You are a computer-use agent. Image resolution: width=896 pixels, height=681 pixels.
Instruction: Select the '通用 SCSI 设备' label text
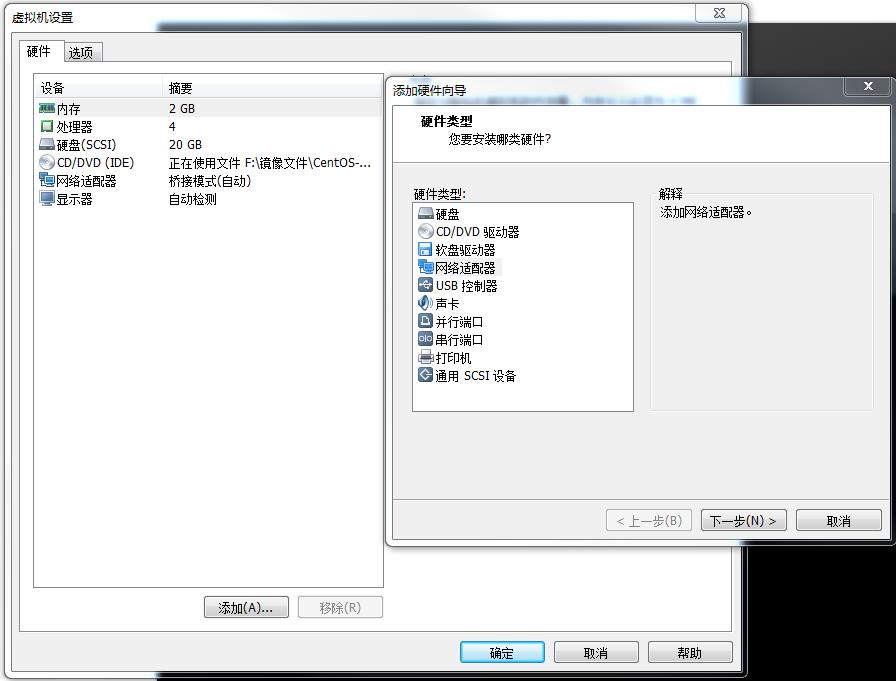tap(475, 376)
